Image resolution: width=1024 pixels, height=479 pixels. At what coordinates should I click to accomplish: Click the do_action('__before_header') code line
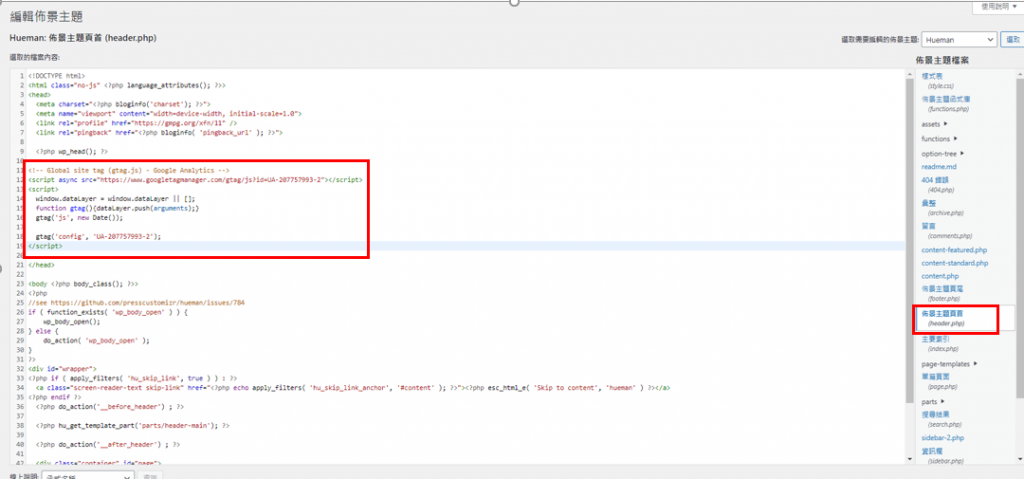click(110, 406)
